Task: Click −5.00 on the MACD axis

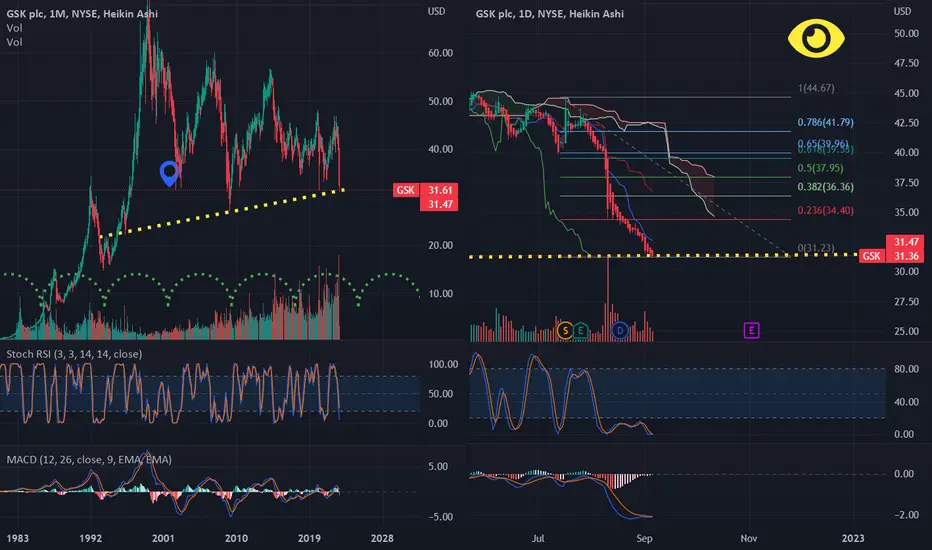Action: point(438,517)
